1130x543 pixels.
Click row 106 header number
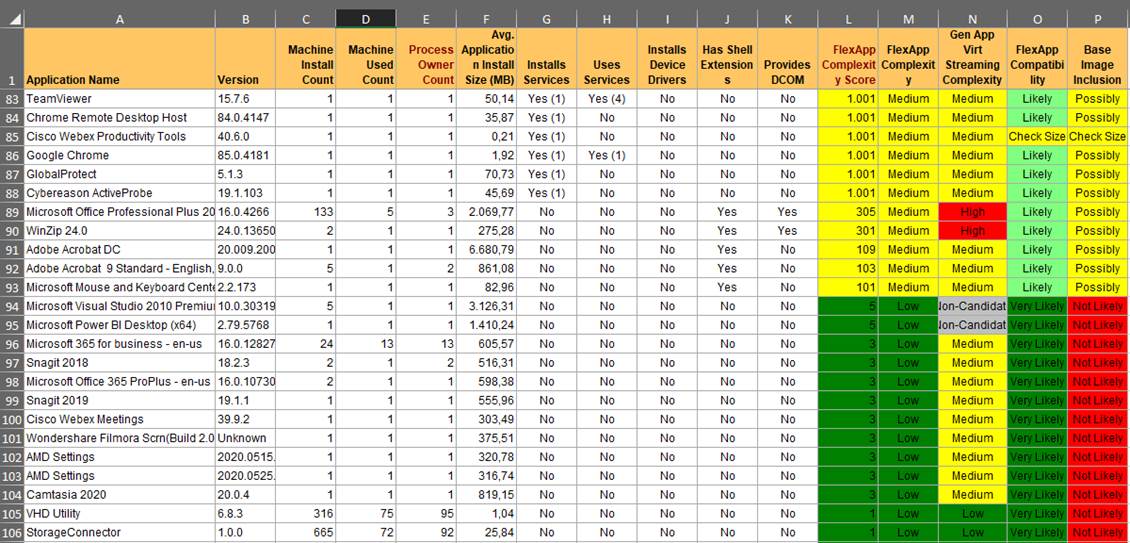pos(11,533)
